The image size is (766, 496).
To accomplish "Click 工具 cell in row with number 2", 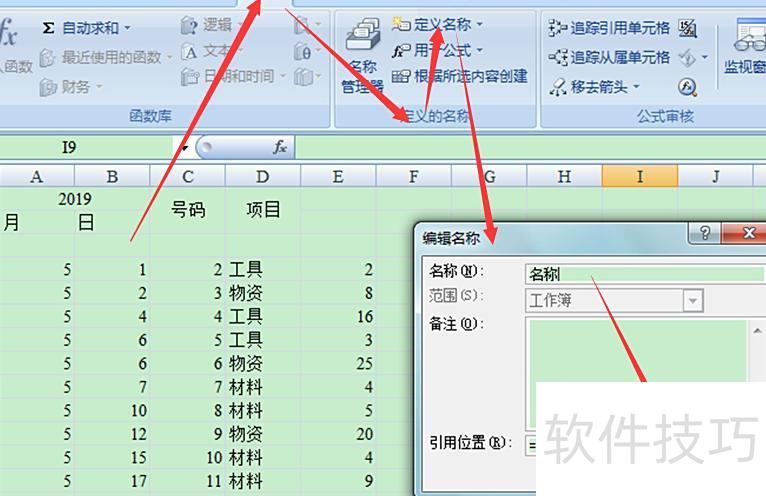I will coord(263,269).
